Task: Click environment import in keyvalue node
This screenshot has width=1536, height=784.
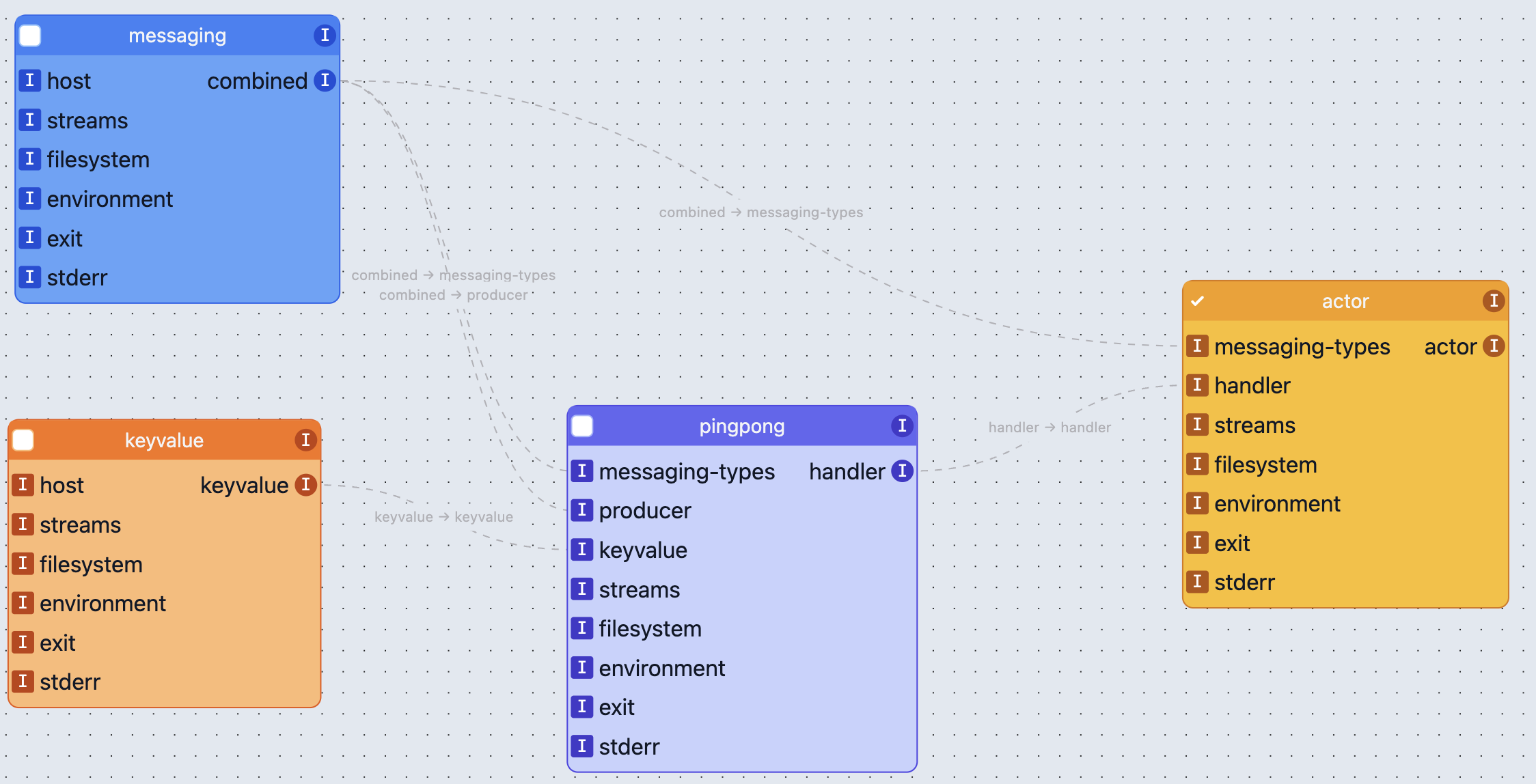Action: coord(23,603)
